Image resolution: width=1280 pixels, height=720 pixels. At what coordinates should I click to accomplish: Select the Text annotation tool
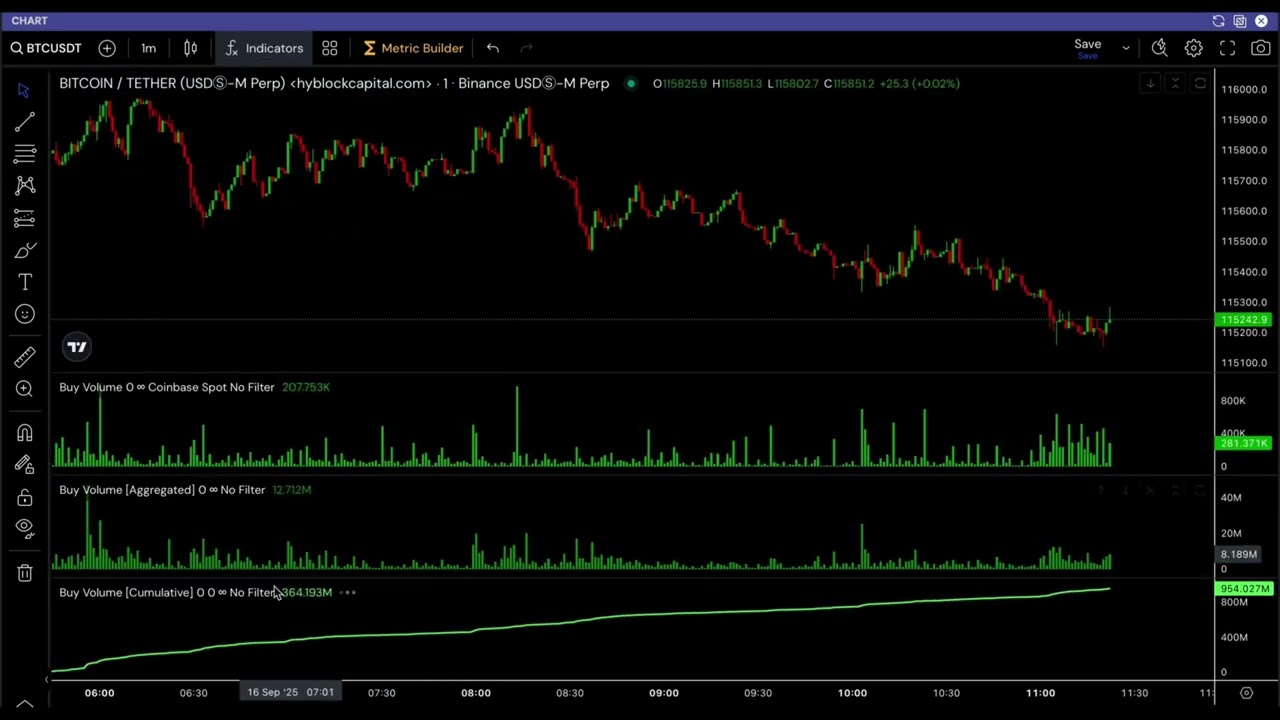coord(25,282)
